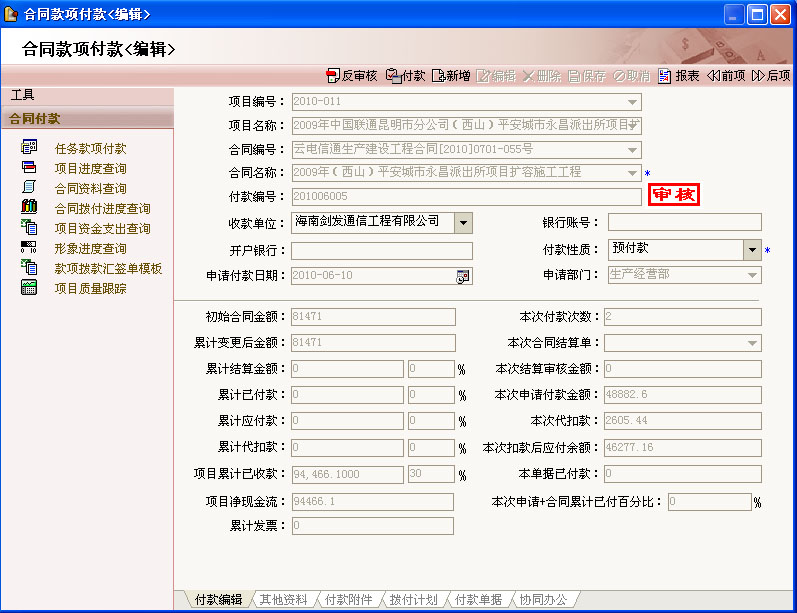The image size is (797, 613).
Task: Click the 银行账号 input field
Action: click(x=684, y=222)
